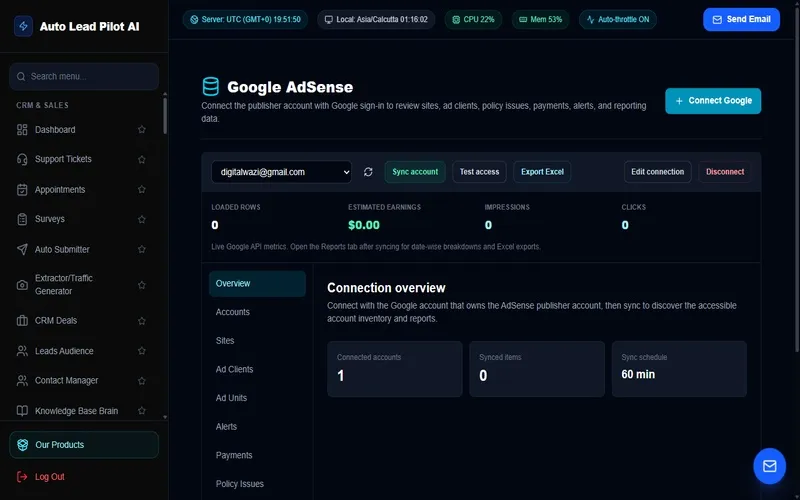
Task: Click Sync account
Action: pos(415,172)
